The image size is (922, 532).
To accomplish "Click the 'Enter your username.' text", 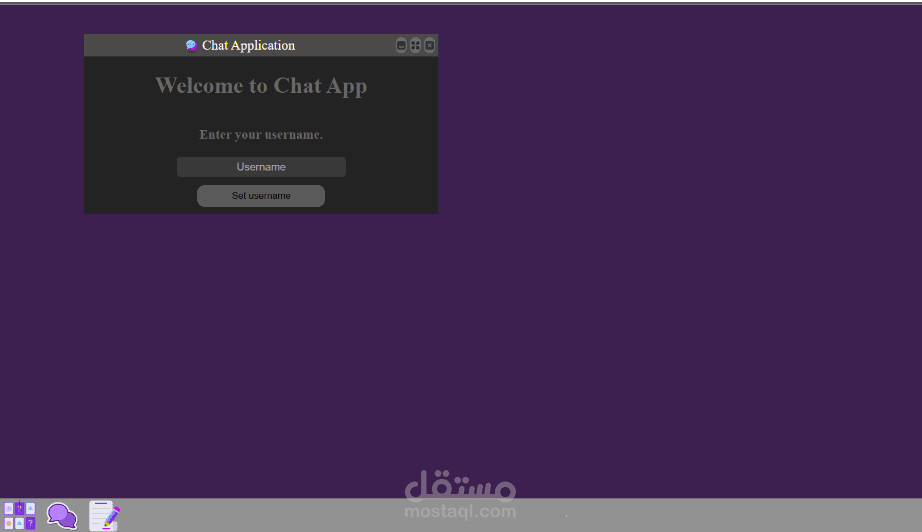I will tap(261, 135).
